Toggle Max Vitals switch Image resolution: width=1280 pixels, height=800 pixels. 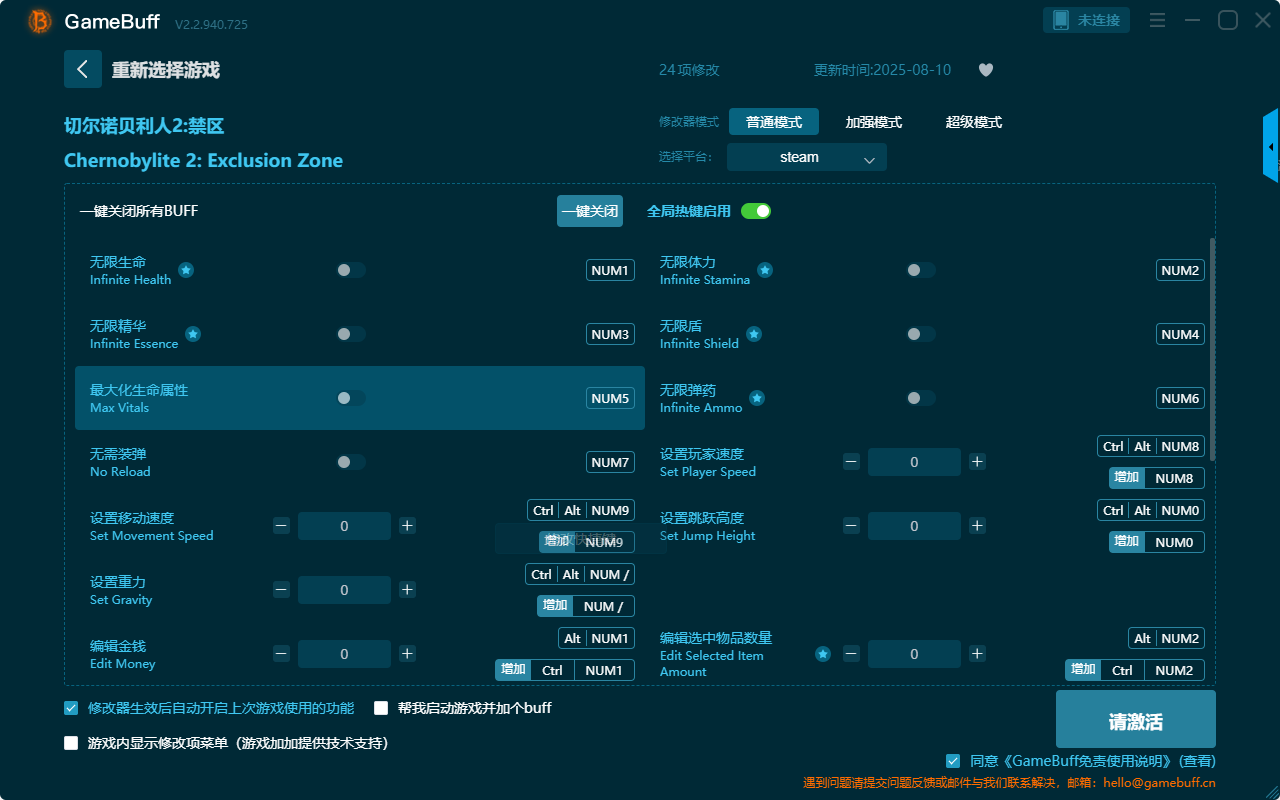click(351, 398)
